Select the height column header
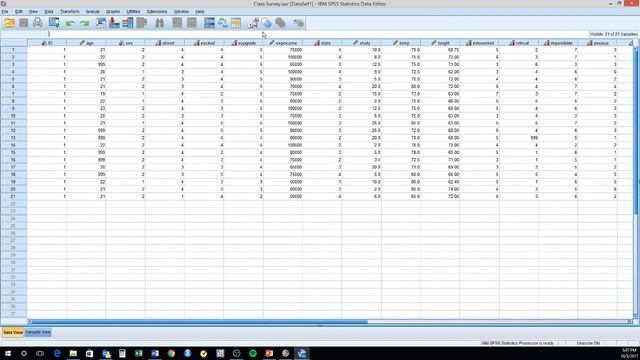Screen dimensions: 640x360 click(x=440, y=43)
